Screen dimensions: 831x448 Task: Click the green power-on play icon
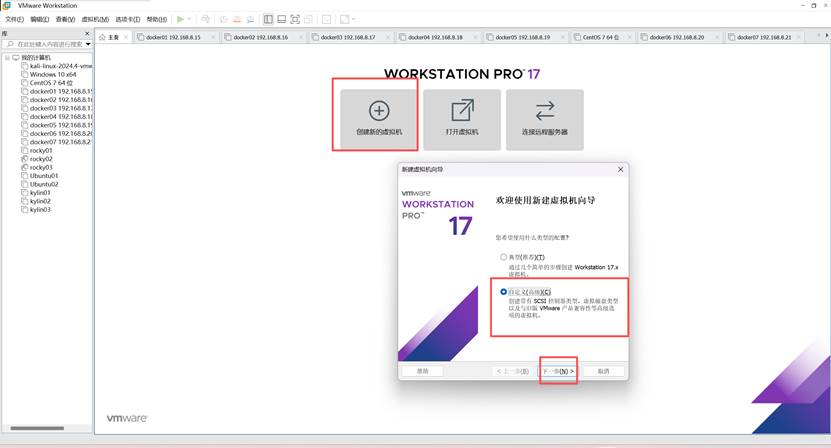(181, 19)
